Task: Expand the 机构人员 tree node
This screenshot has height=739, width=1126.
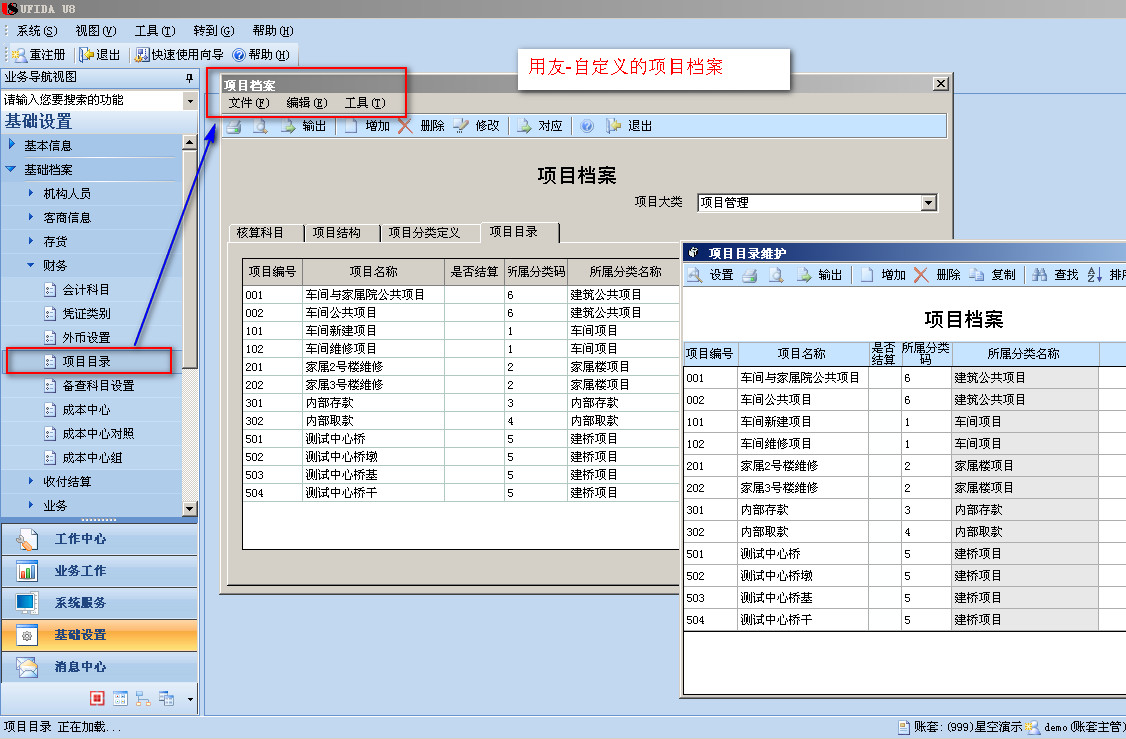Action: [31, 194]
